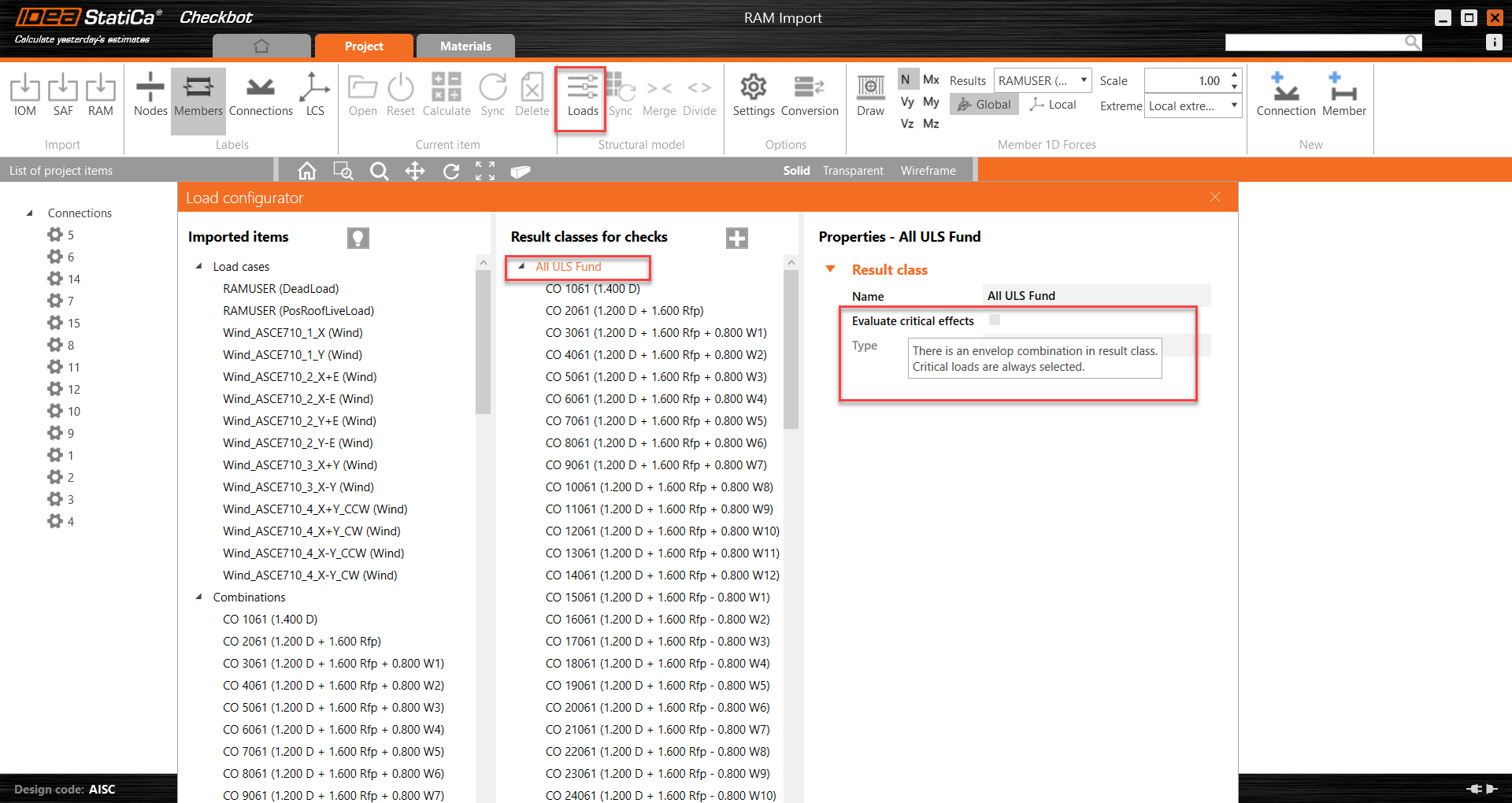Add new result class plus icon
This screenshot has height=803, width=1512.
click(x=736, y=238)
